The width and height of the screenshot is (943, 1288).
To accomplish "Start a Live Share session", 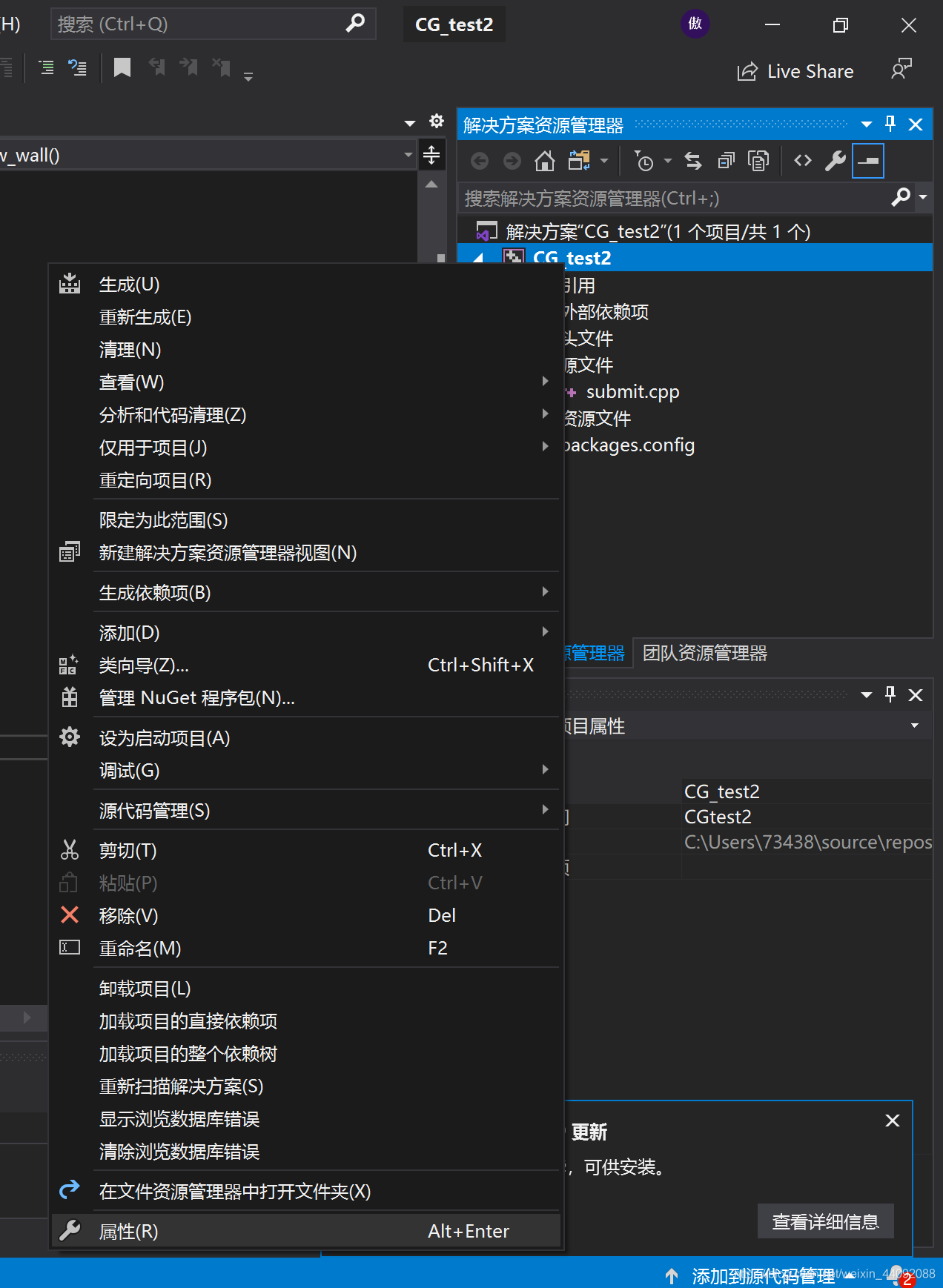I will click(x=795, y=71).
